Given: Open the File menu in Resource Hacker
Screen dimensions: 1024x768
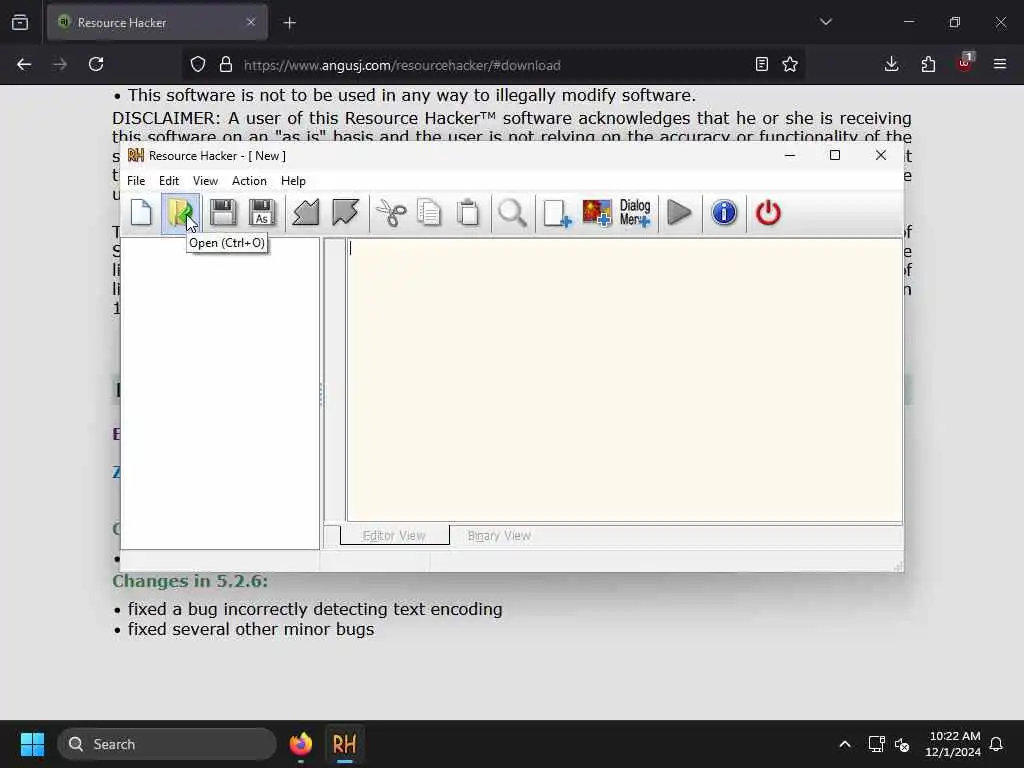Looking at the screenshot, I should (x=136, y=181).
